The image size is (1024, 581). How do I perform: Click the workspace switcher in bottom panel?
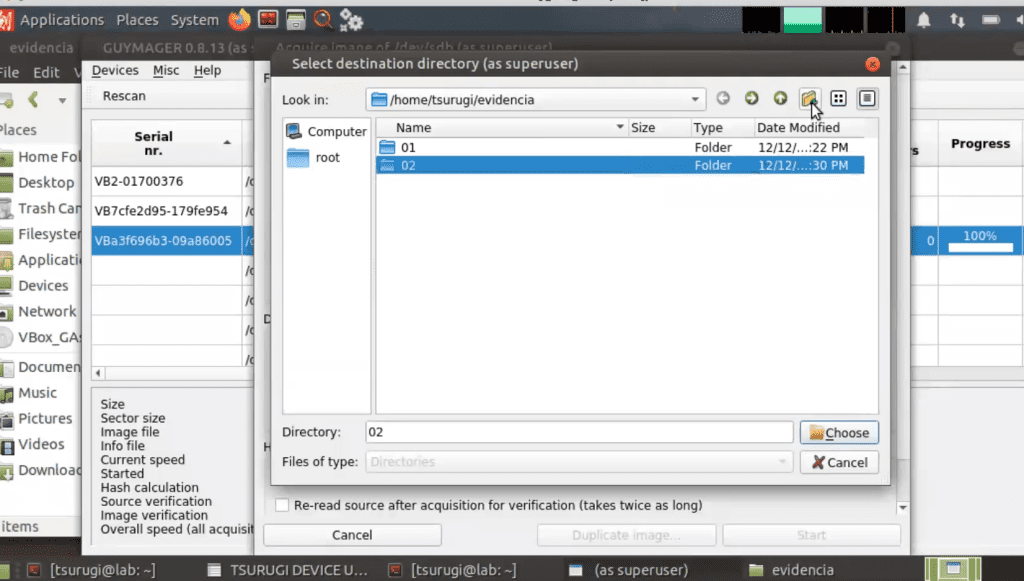(x=953, y=569)
